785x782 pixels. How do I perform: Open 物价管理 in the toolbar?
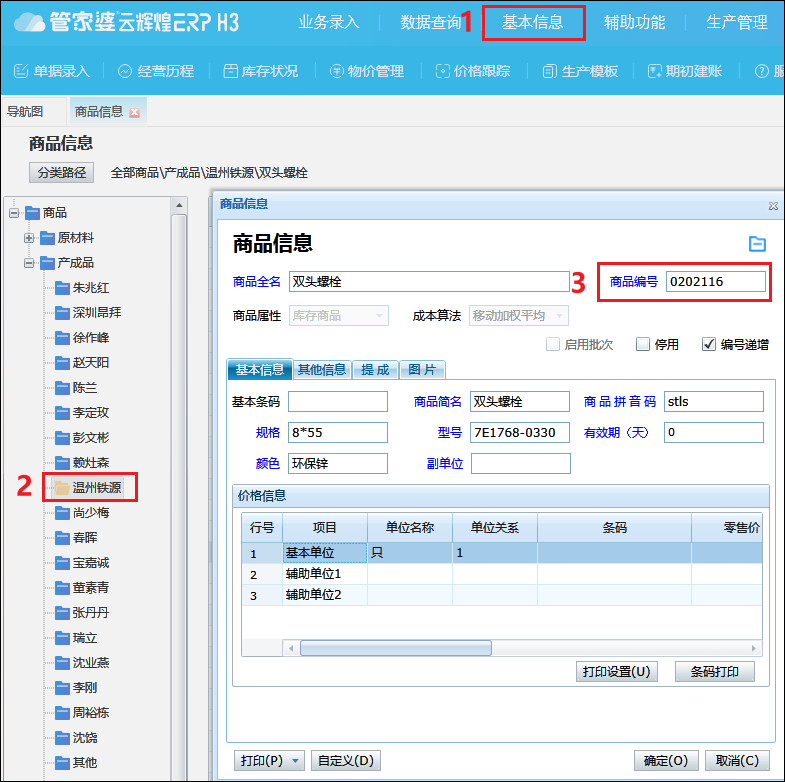pos(337,71)
